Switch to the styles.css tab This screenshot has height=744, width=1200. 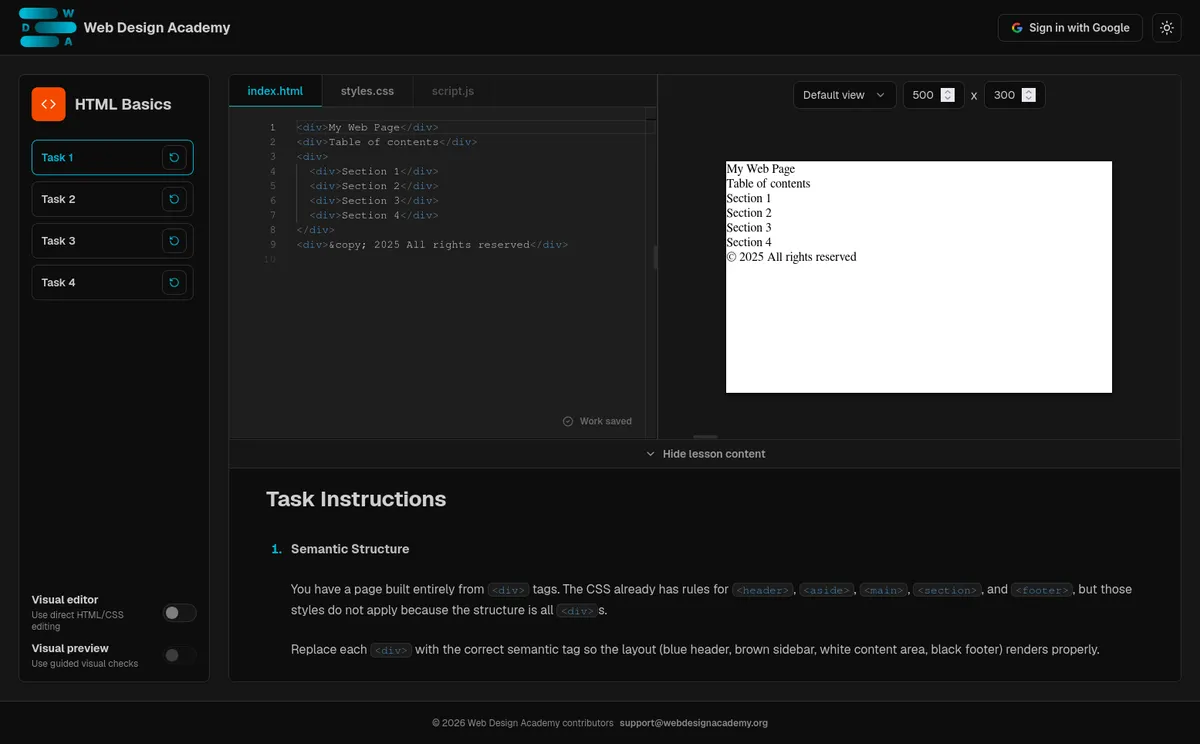[367, 91]
